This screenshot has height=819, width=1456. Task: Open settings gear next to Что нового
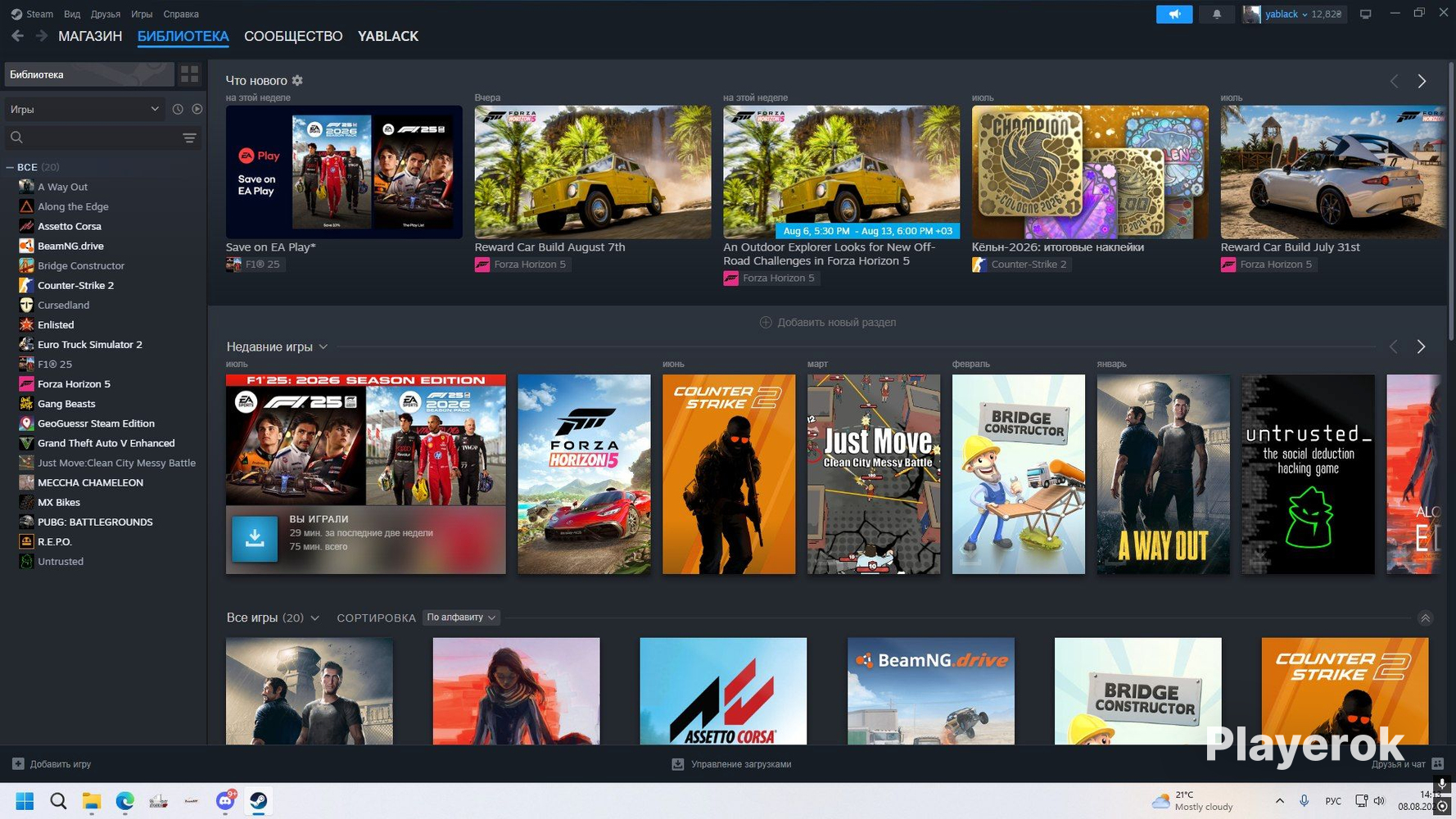coord(297,80)
